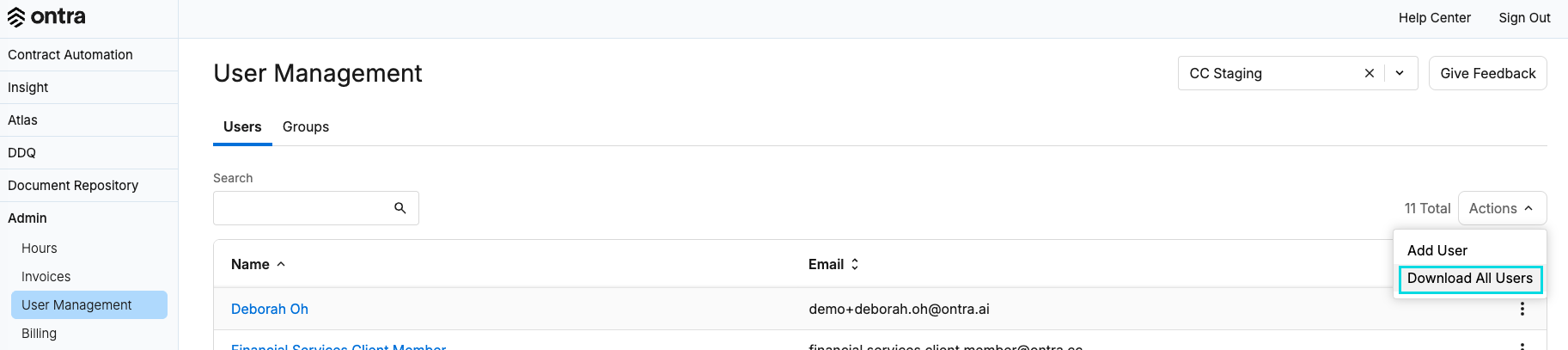Image resolution: width=1568 pixels, height=350 pixels.
Task: Open Contract Automation in sidebar
Action: [89, 55]
